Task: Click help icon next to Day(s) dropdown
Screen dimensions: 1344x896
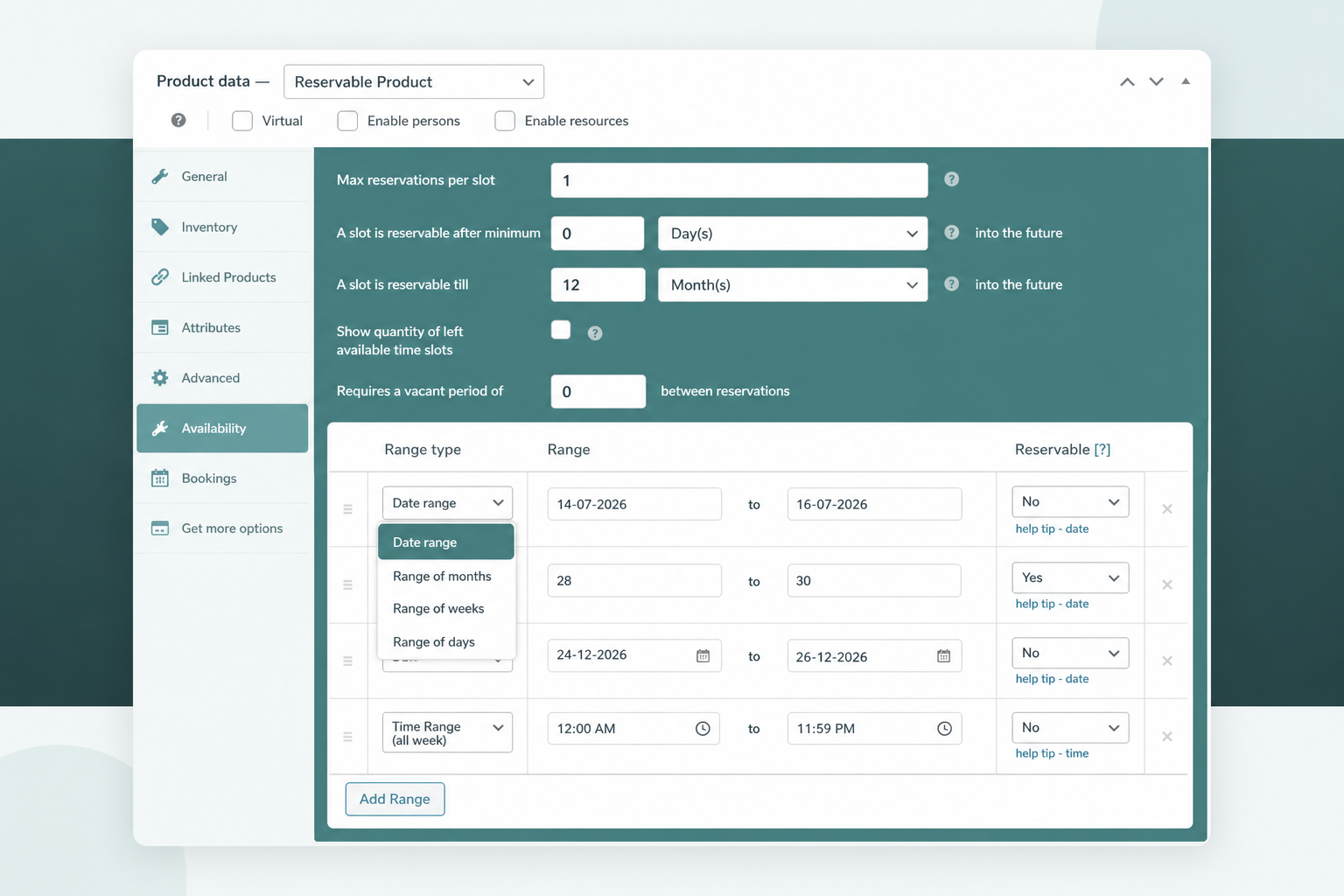Action: point(952,233)
